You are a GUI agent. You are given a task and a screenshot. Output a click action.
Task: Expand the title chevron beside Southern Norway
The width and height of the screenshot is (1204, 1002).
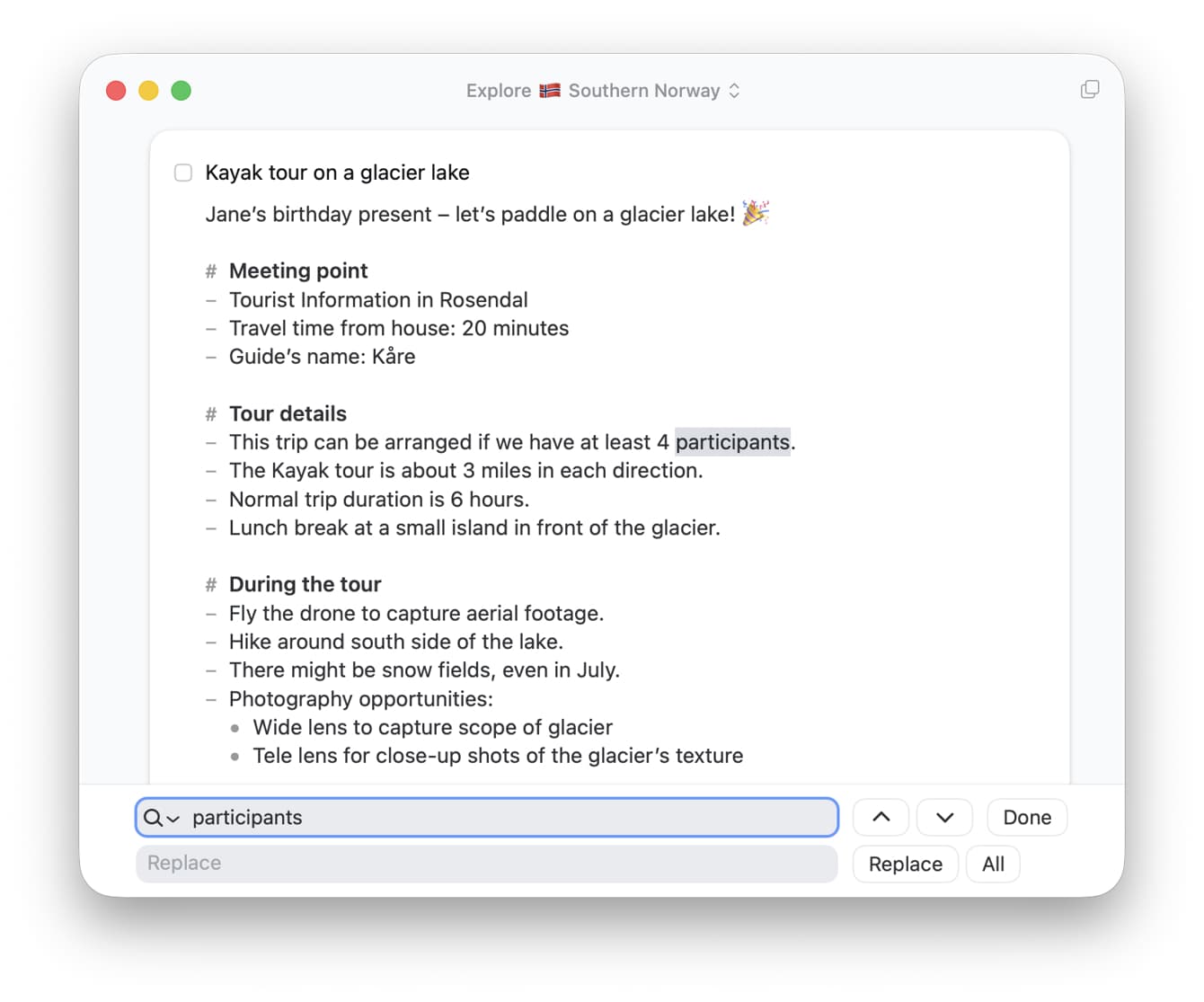[734, 91]
